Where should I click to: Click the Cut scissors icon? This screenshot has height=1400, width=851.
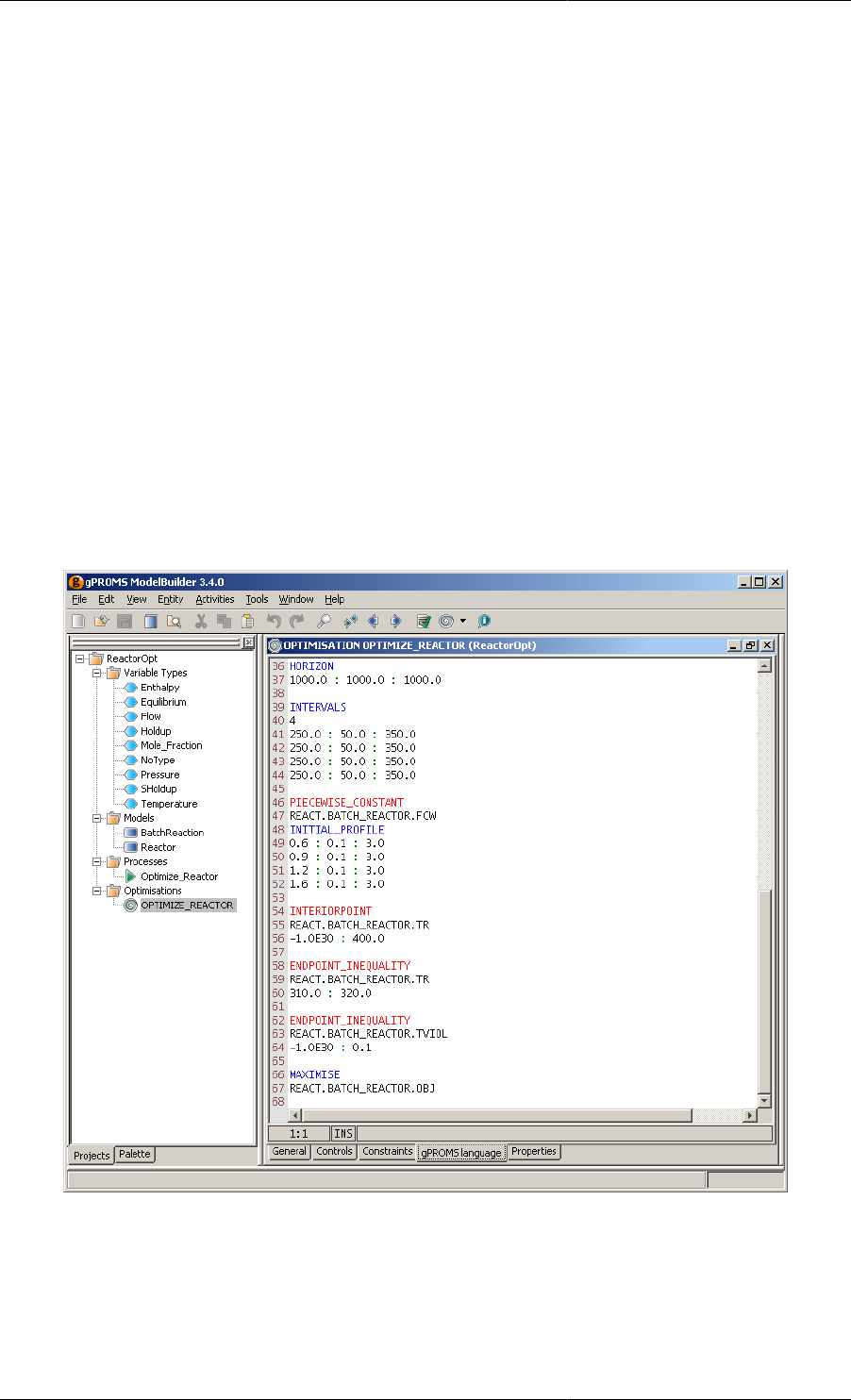pyautogui.click(x=201, y=621)
